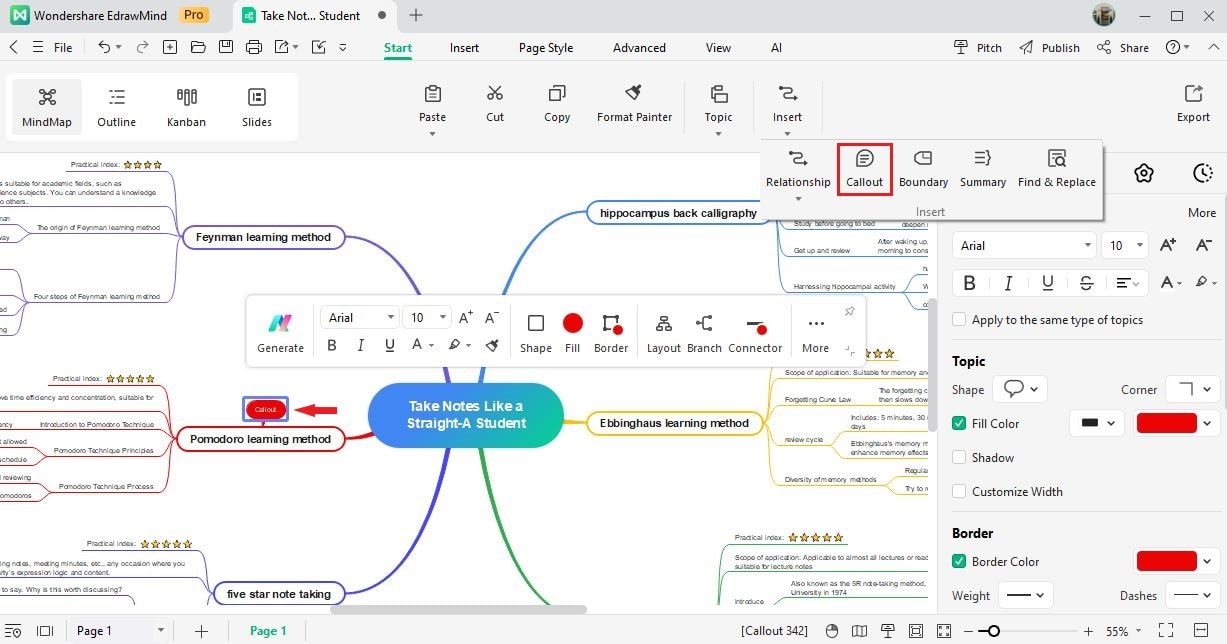Viewport: 1227px width, 644px height.
Task: Open Branch options in floating toolbar
Action: tap(704, 333)
